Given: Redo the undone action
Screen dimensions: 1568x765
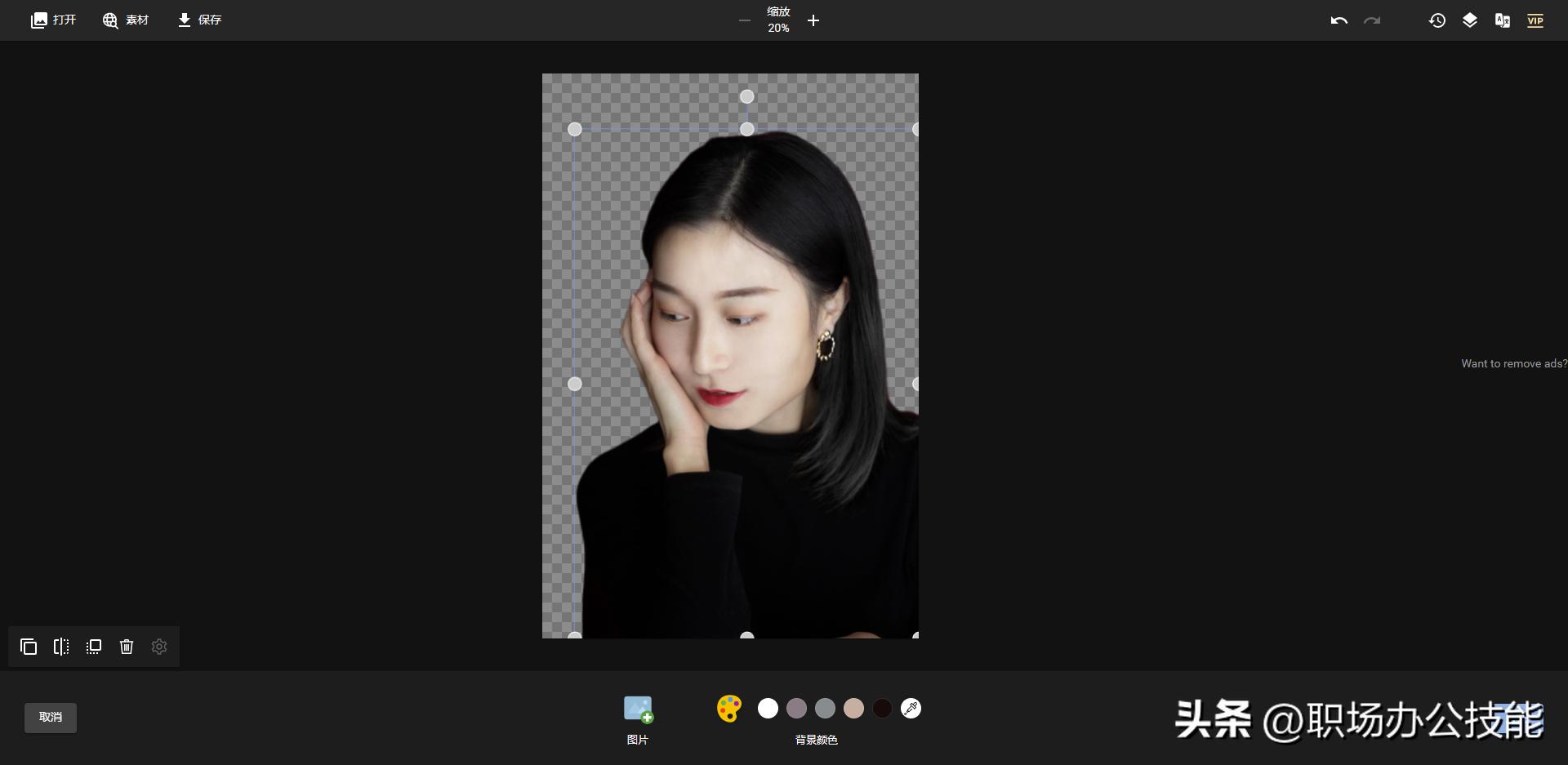Looking at the screenshot, I should click(x=1372, y=20).
